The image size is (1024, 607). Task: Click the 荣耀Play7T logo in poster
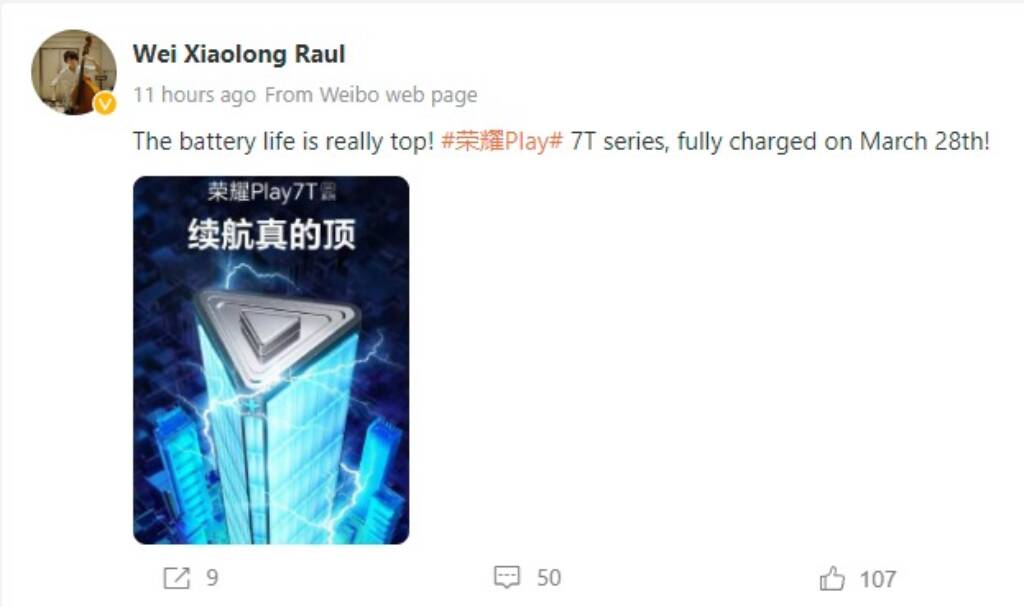point(271,192)
